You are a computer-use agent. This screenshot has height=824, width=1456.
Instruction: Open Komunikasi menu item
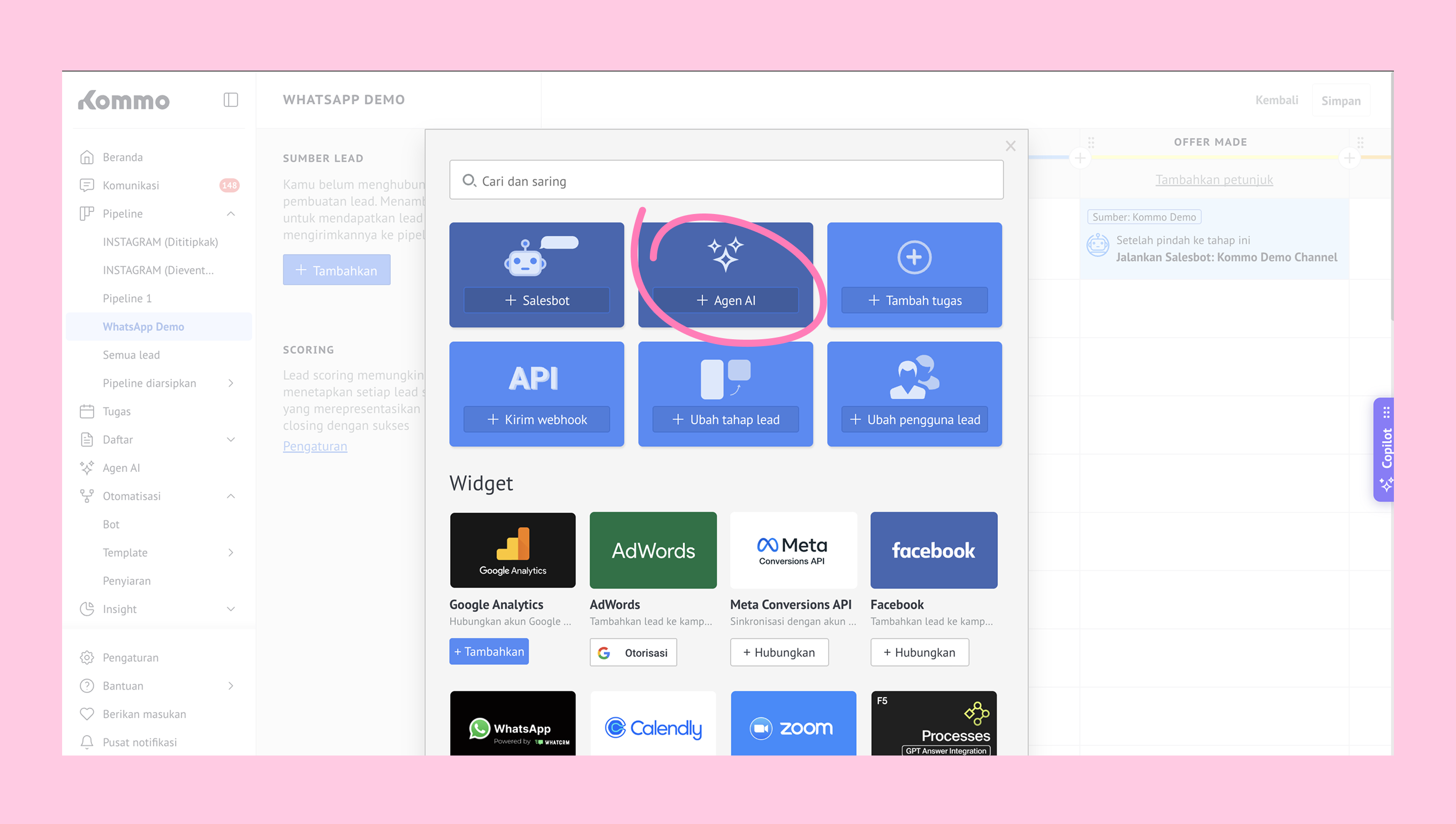coord(131,185)
